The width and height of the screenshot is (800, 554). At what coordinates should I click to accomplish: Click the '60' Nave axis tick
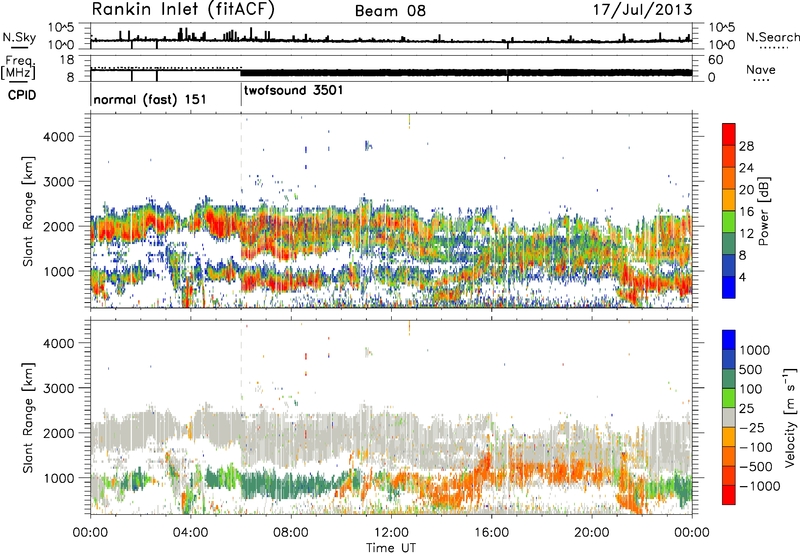(x=715, y=60)
